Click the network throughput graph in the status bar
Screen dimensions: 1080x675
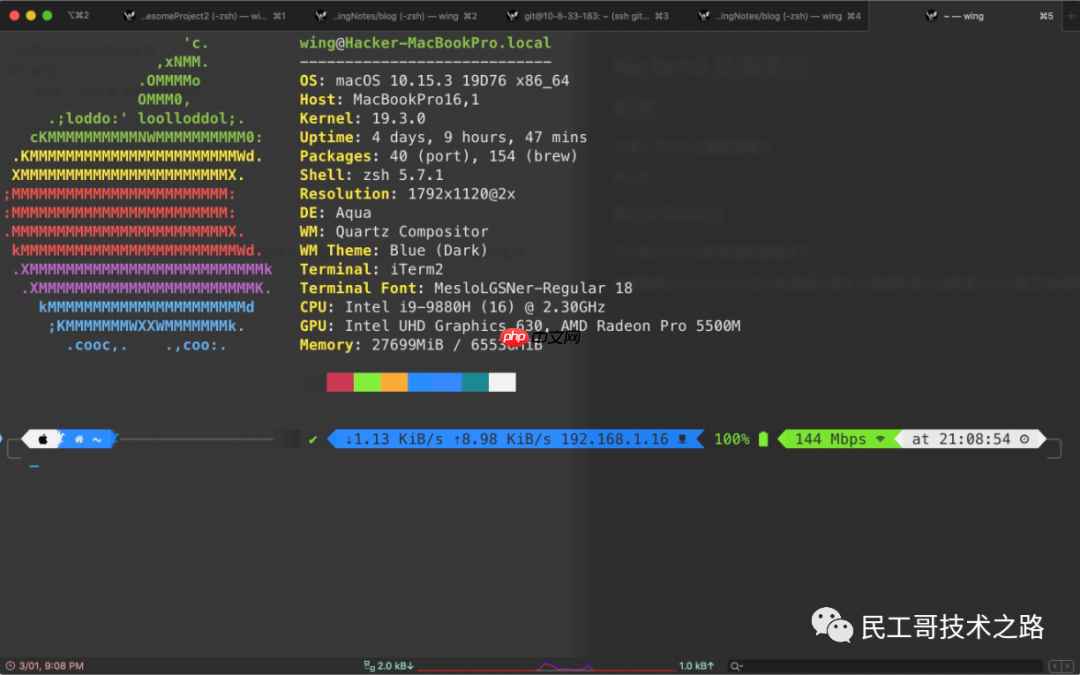pos(546,666)
